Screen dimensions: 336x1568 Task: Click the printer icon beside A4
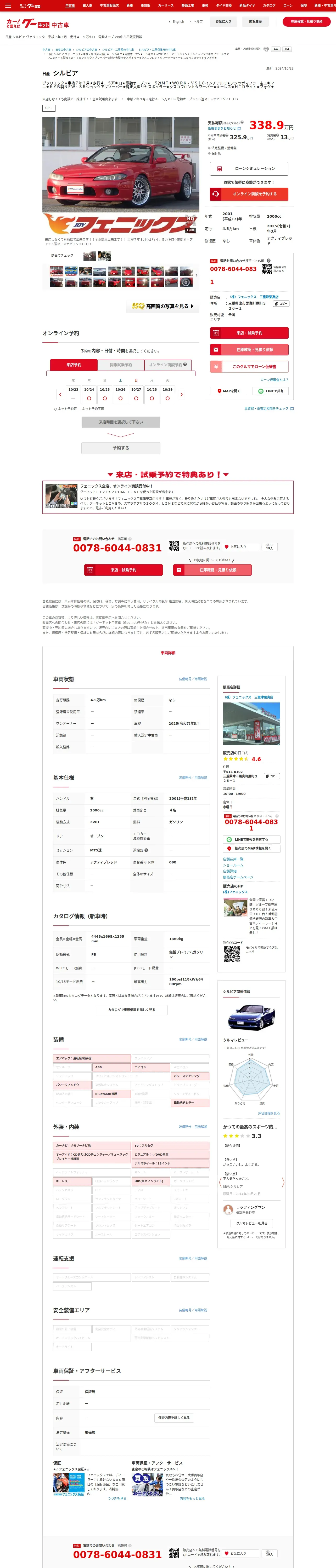pyautogui.click(x=266, y=49)
